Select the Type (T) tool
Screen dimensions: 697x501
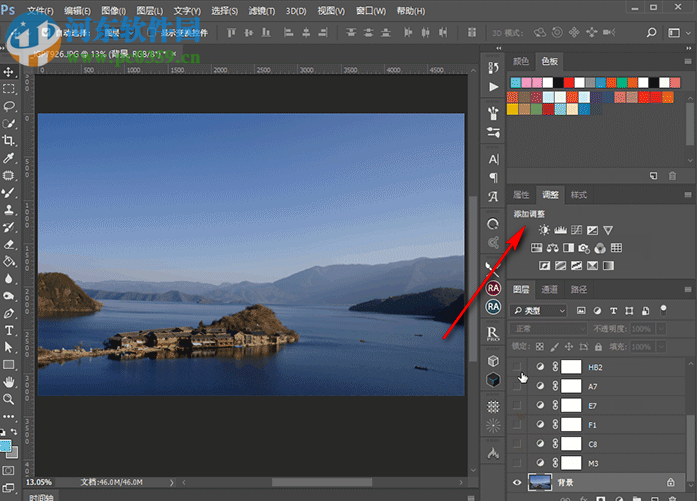[9, 330]
